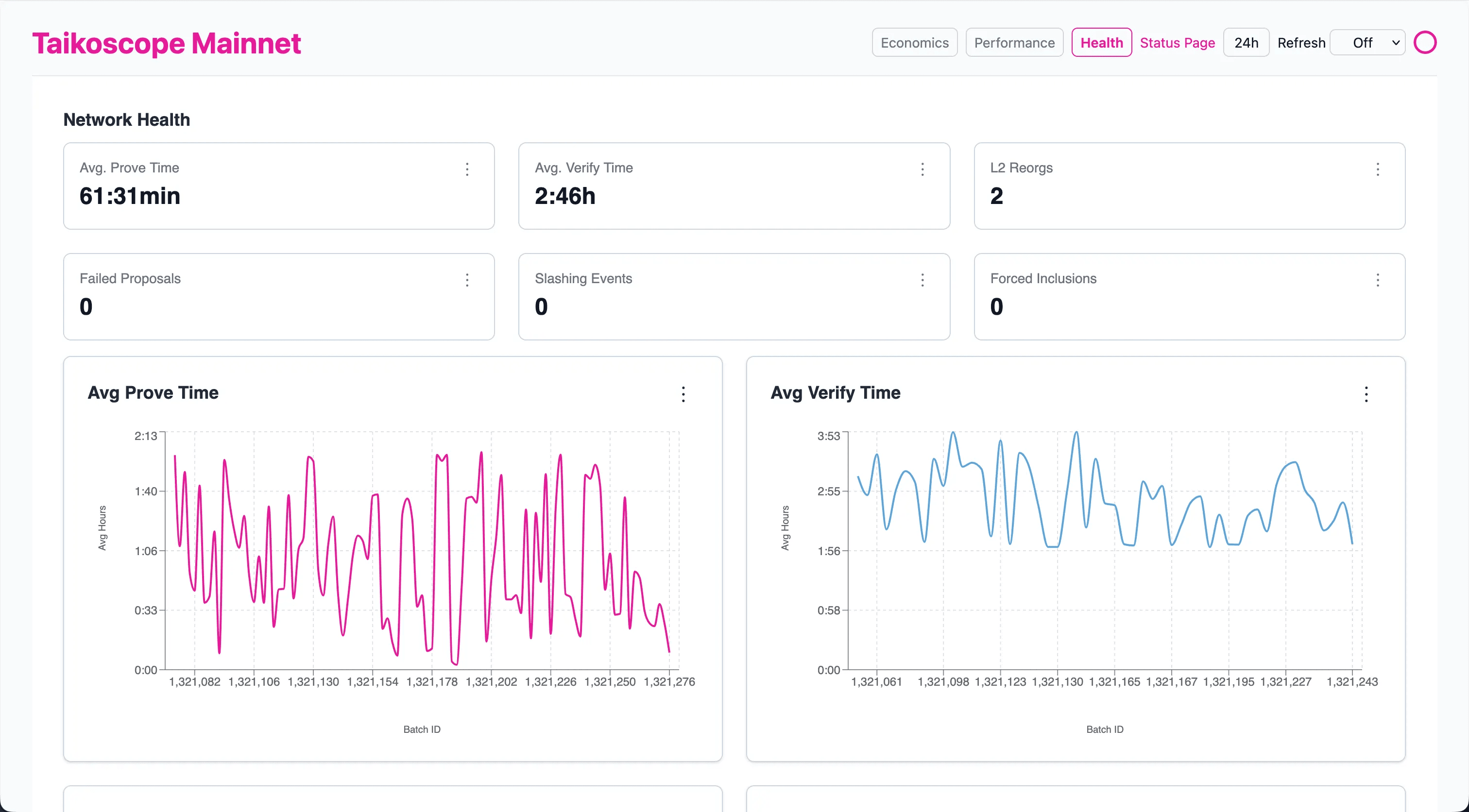The width and height of the screenshot is (1469, 812).
Task: Click the Refresh control
Action: (1301, 42)
